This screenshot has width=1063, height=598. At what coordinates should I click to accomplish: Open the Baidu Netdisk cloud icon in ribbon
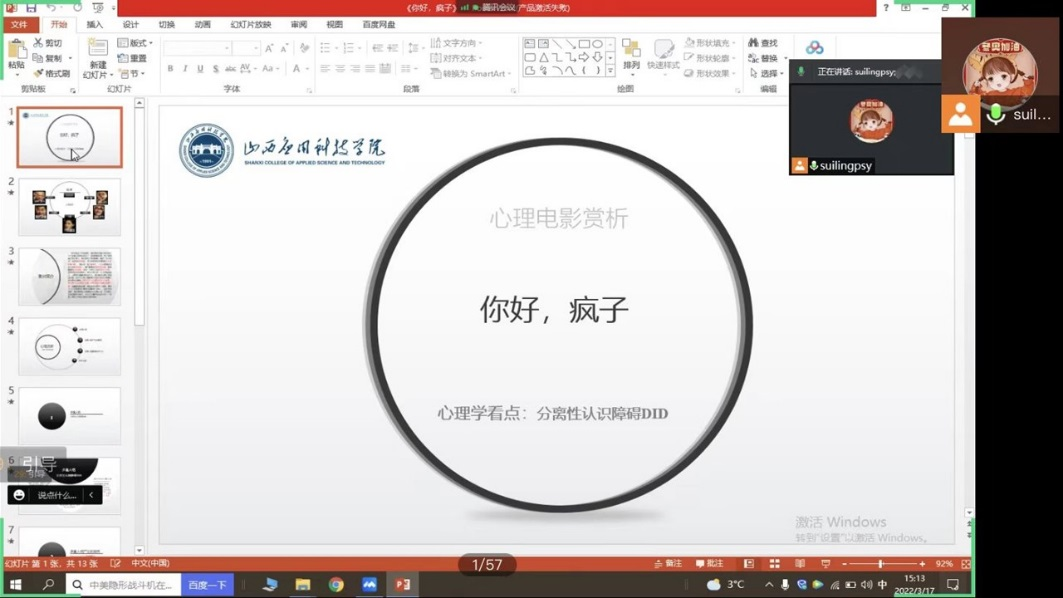(x=815, y=48)
